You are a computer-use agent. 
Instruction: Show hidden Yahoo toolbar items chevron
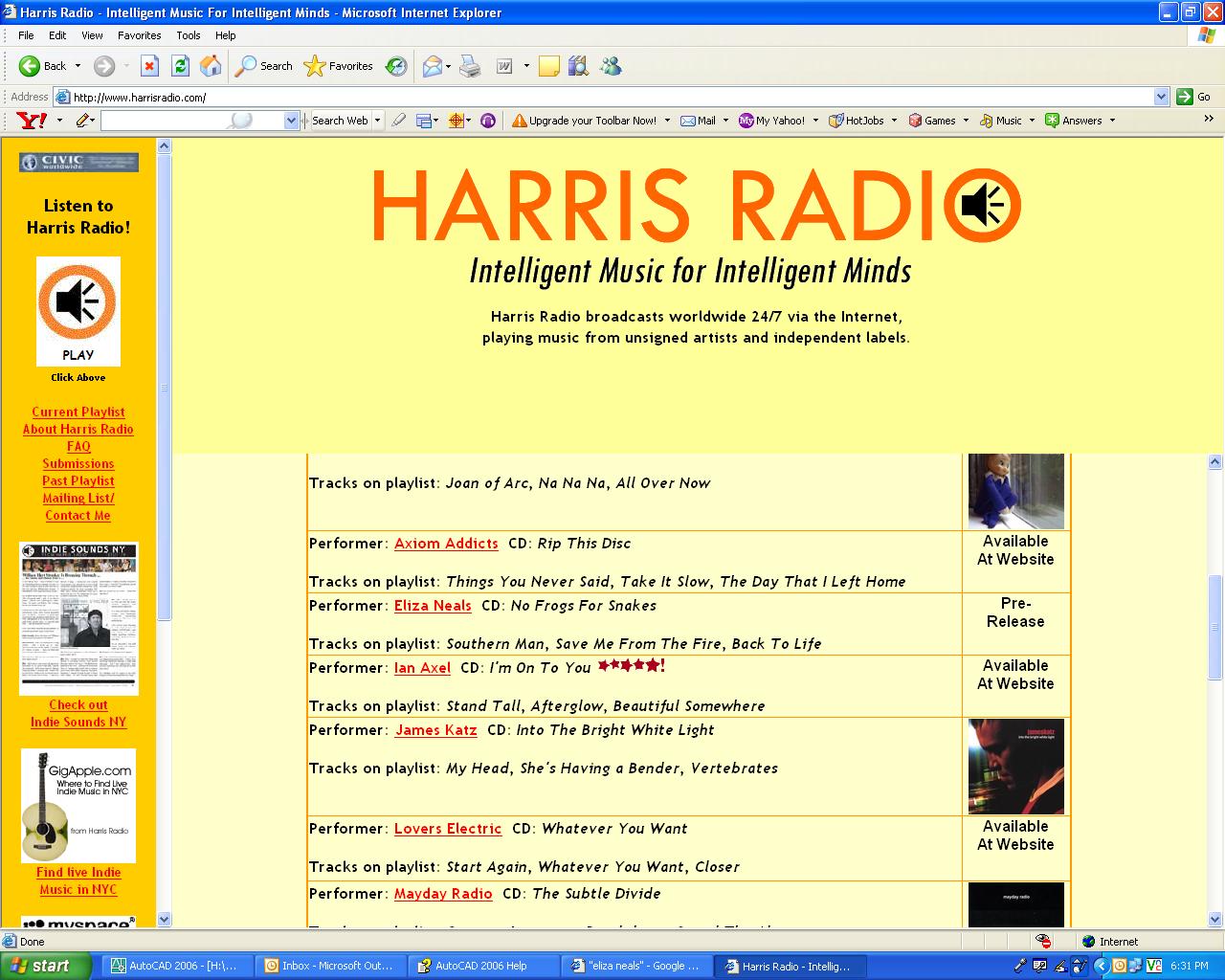pos(1209,120)
